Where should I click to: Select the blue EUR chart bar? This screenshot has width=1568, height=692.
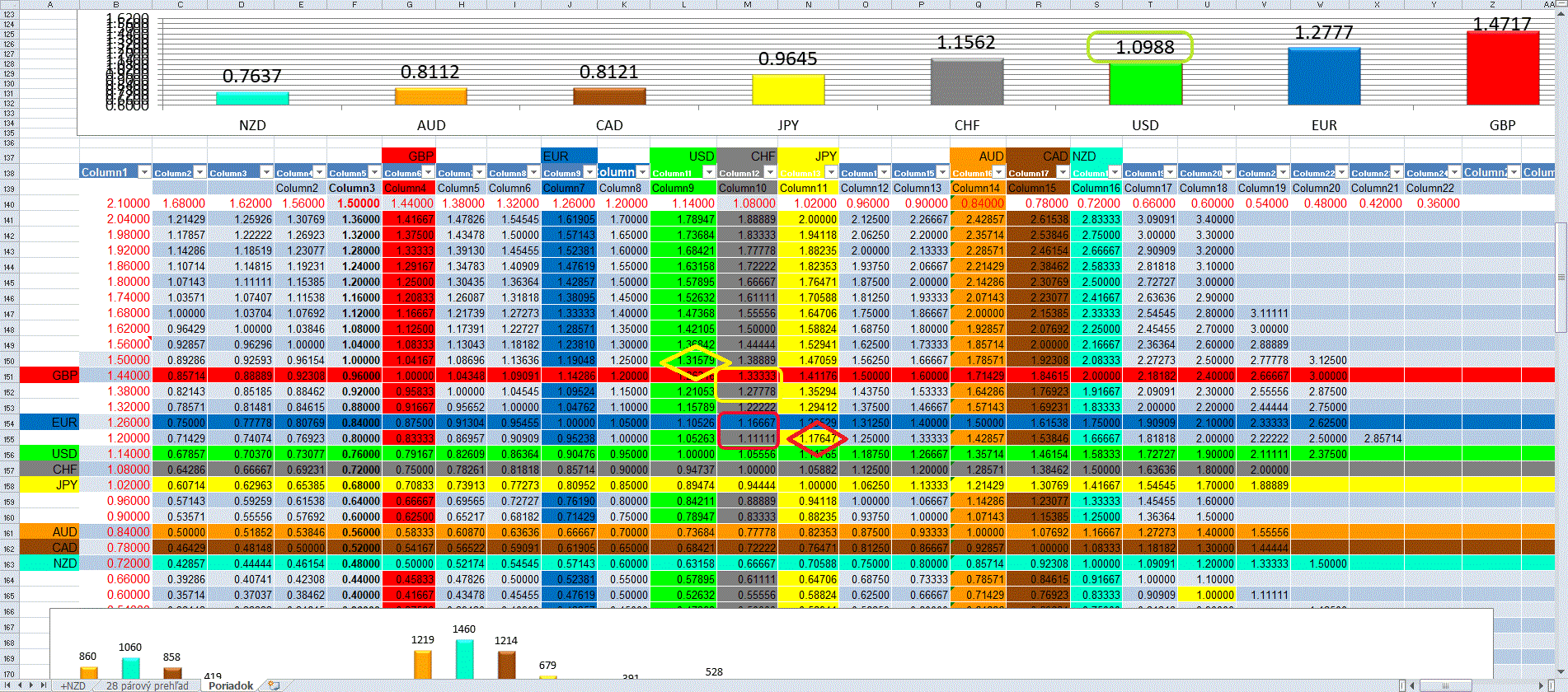(x=1324, y=77)
